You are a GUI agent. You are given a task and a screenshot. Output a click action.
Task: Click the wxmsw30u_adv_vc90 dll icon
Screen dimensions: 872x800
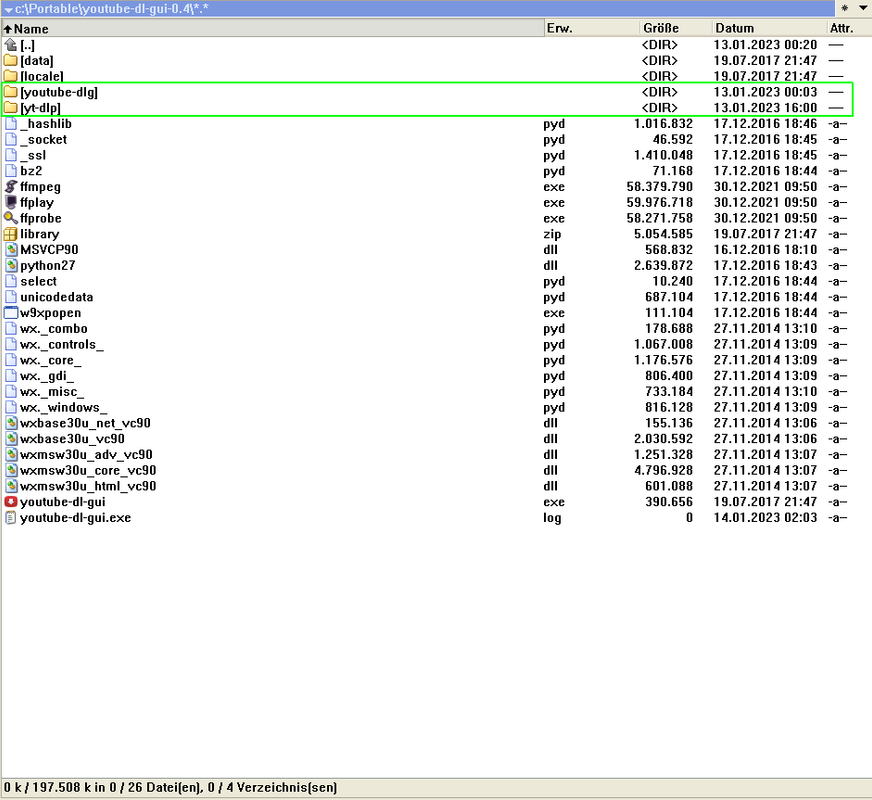tap(11, 454)
